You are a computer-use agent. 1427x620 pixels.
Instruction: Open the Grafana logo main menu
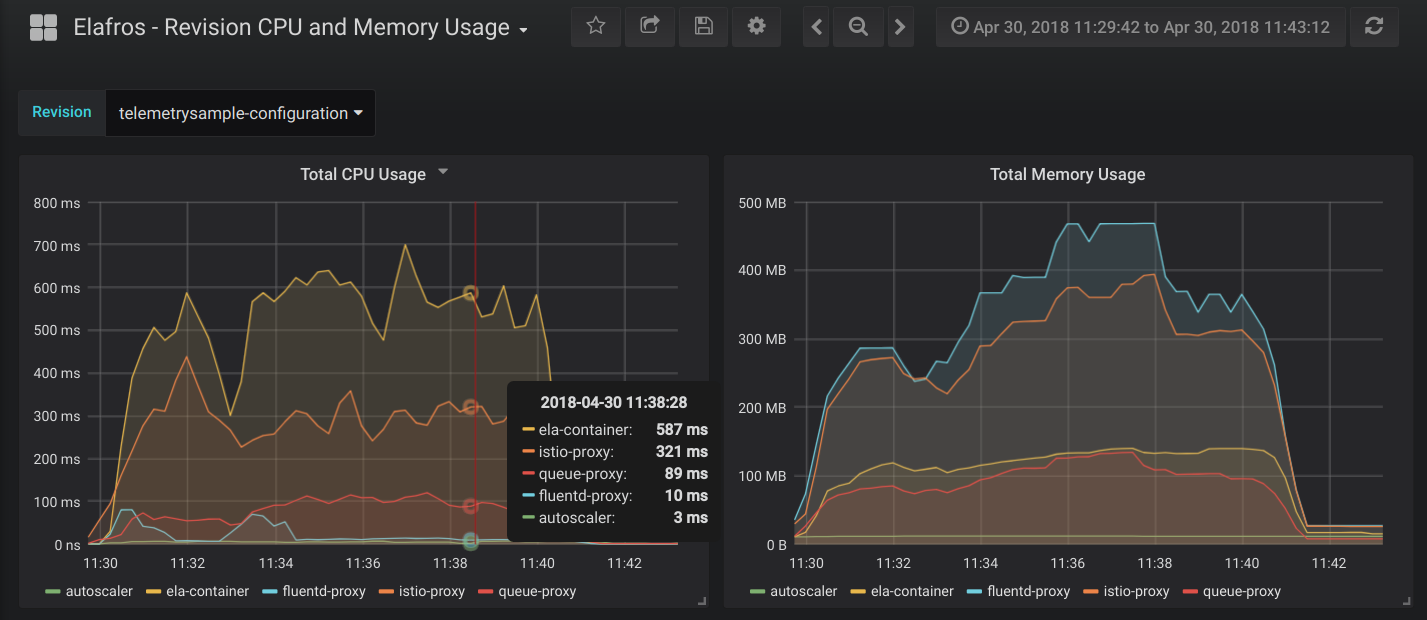(x=43, y=27)
